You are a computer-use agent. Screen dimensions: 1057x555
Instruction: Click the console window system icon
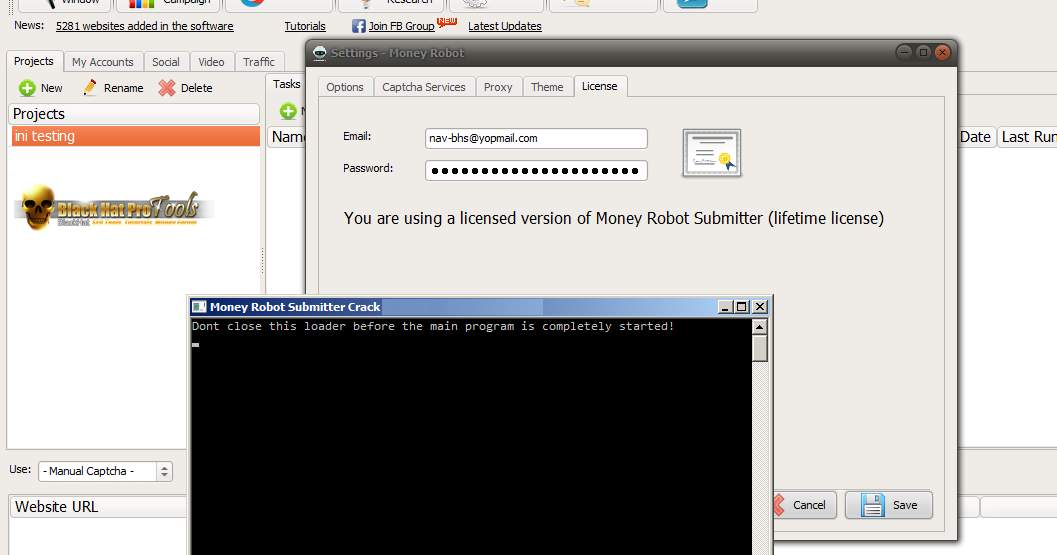[199, 307]
